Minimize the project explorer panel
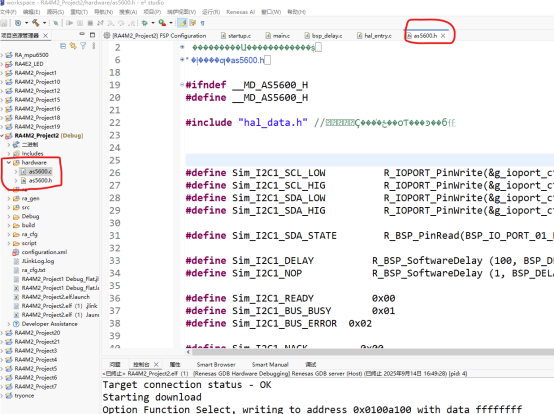This screenshot has width=554, height=414. pyautogui.click(x=82, y=34)
